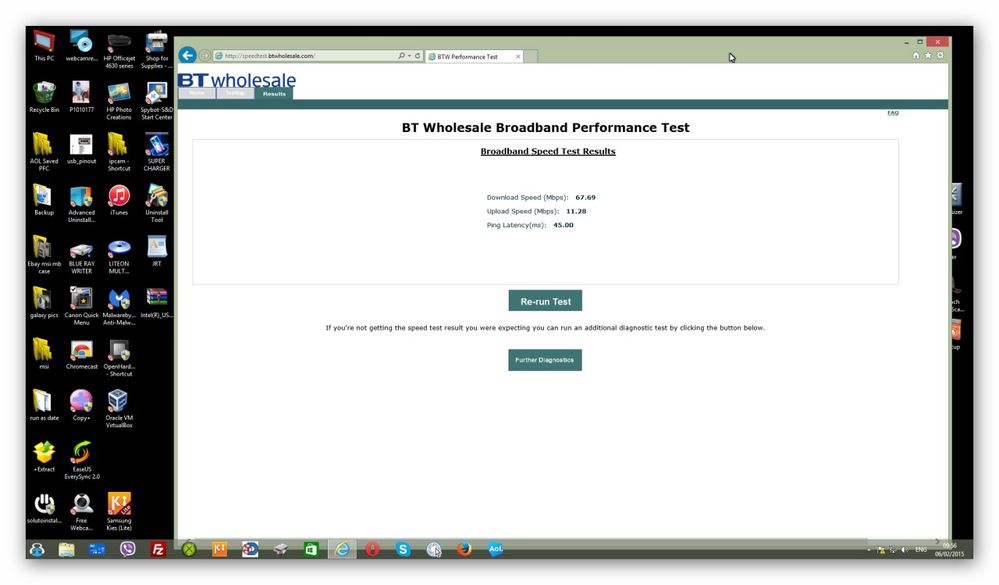
Task: Open webcam desktop shortcut icon
Action: pos(82,45)
